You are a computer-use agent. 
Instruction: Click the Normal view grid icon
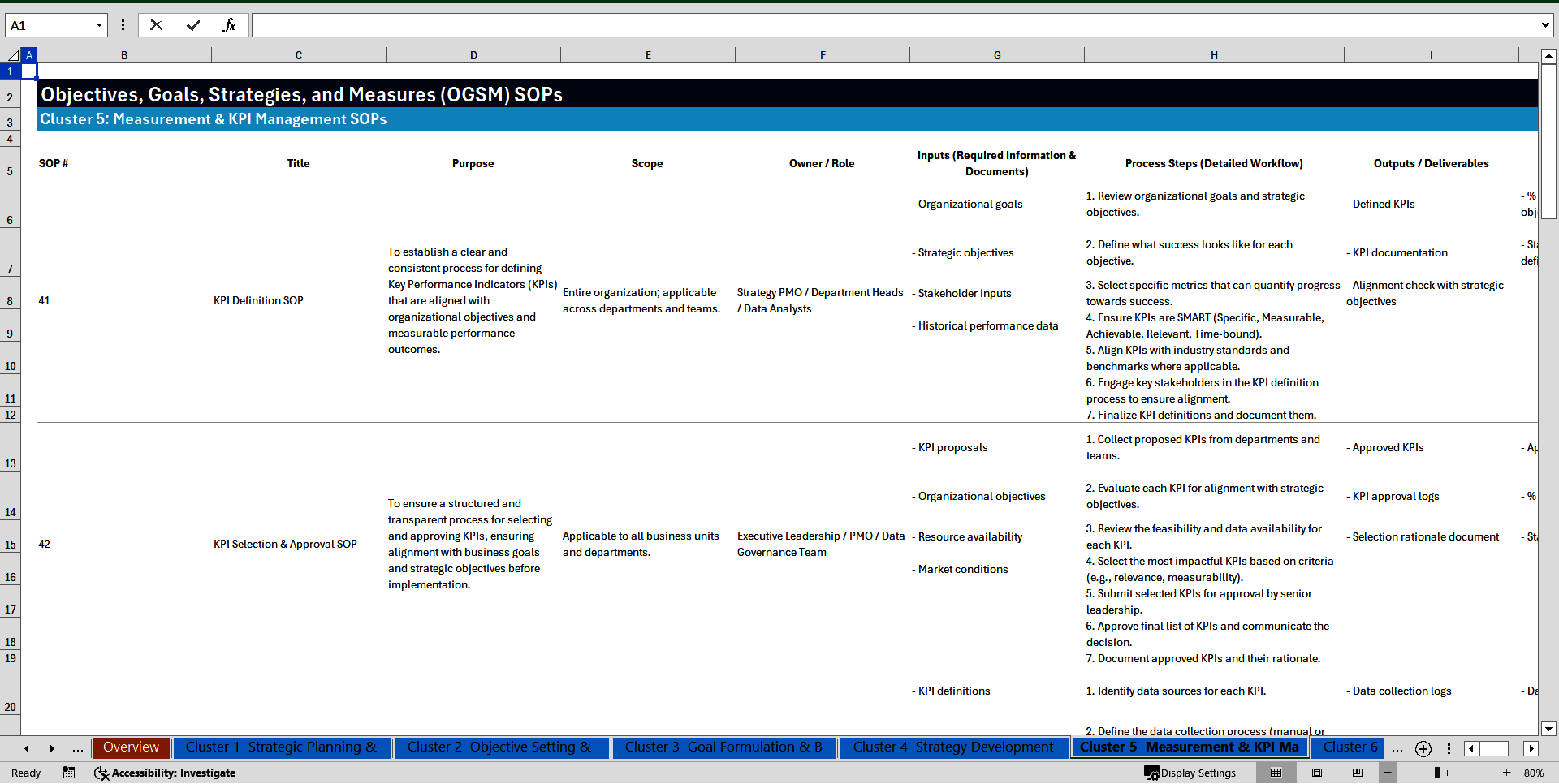coord(1275,773)
